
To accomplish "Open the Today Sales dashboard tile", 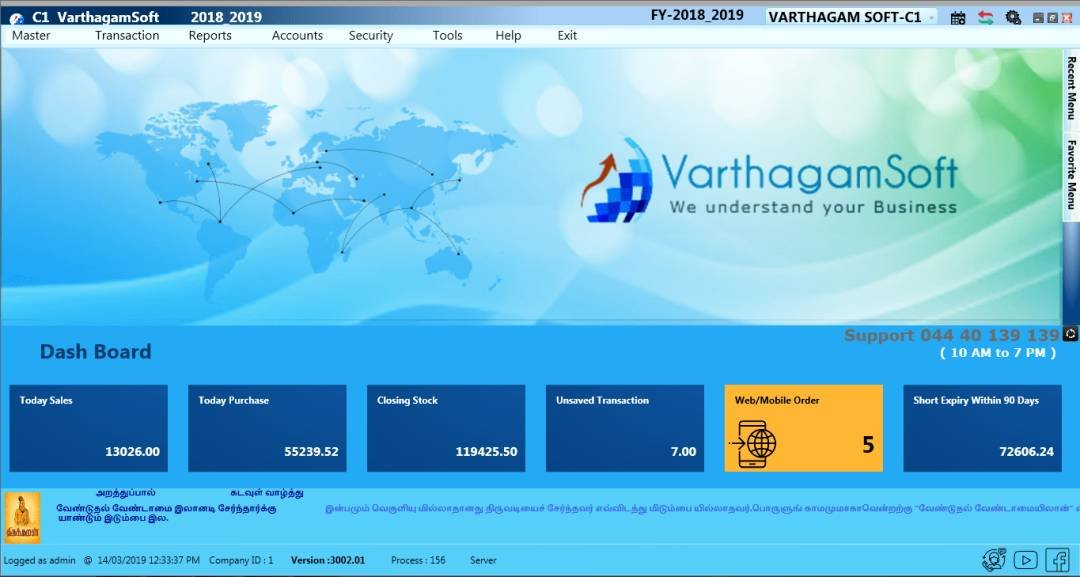I will point(88,427).
